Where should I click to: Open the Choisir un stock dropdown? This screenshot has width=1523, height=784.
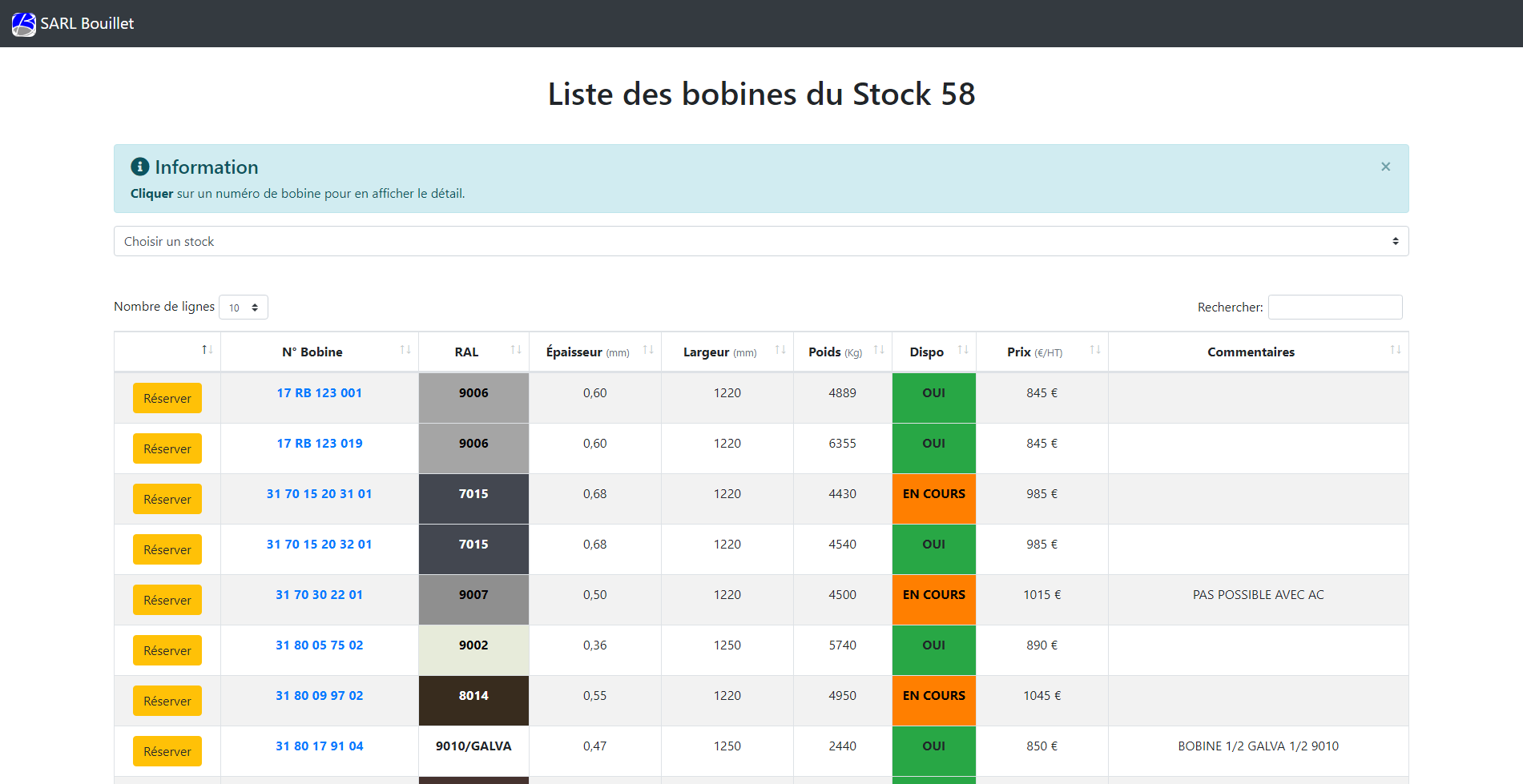pos(760,241)
